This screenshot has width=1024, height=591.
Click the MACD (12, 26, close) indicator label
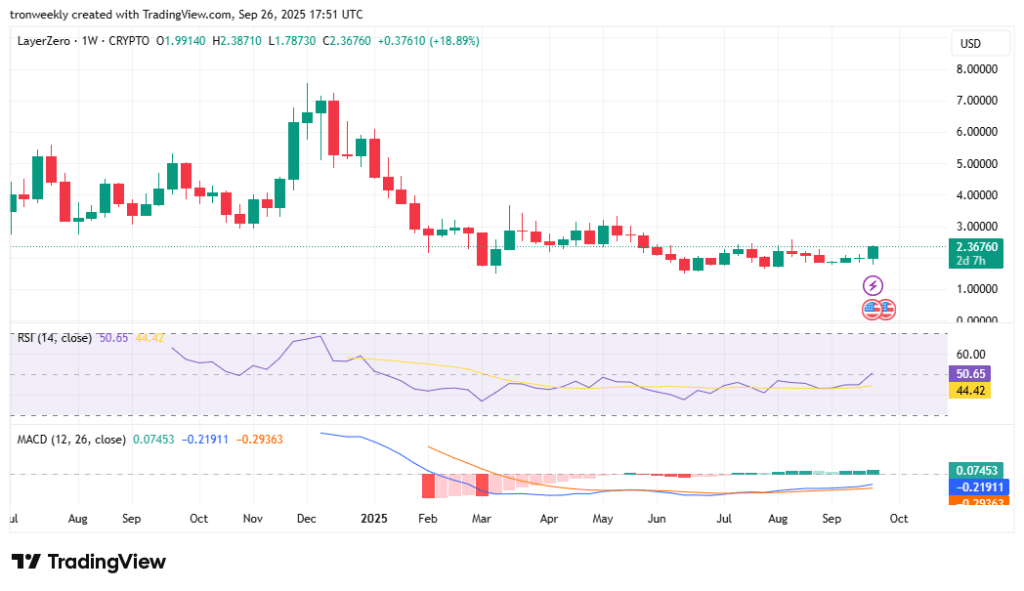71,439
